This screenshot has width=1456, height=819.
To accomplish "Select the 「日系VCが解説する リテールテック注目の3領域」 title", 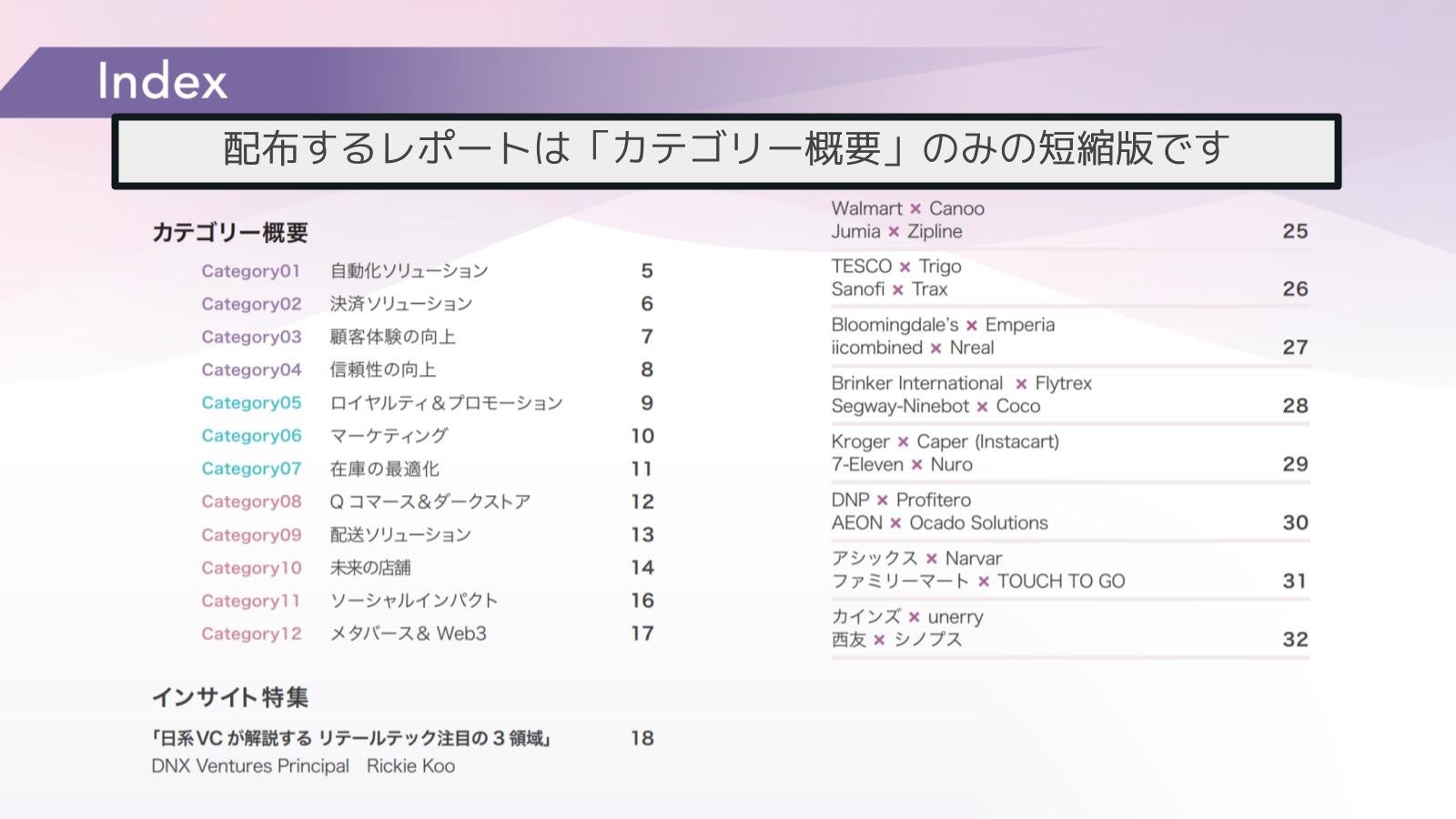I will point(352,738).
